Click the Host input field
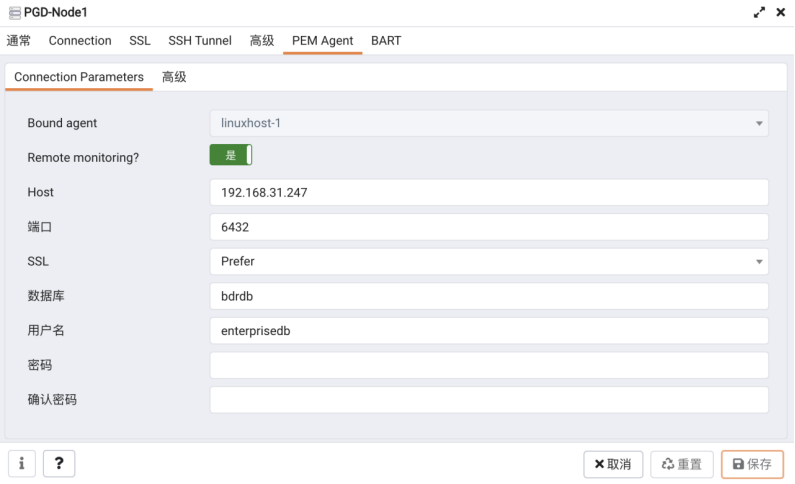Screen dimensions: 795x484 489,192
